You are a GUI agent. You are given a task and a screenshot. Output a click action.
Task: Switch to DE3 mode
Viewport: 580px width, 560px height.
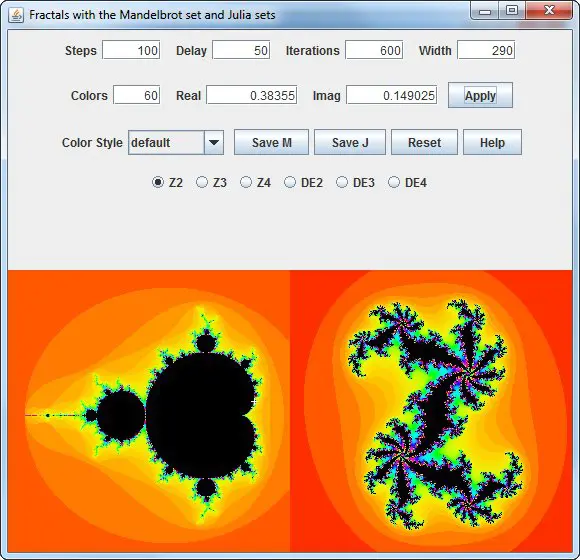pos(342,182)
